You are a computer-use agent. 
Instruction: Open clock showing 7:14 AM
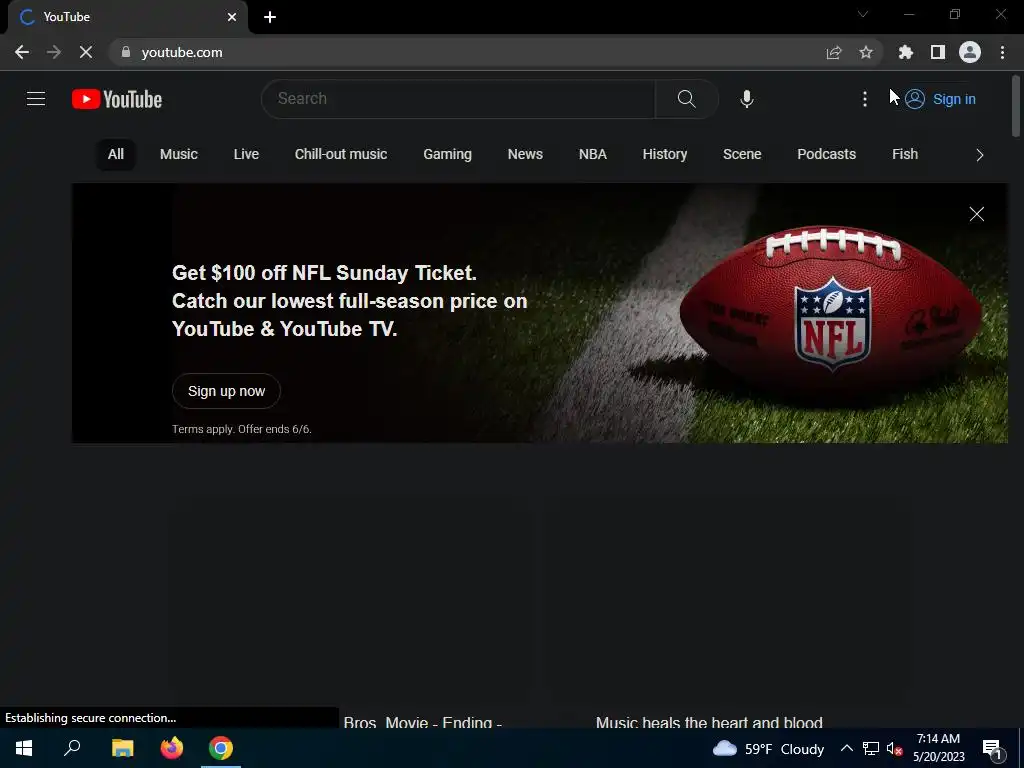click(938, 748)
